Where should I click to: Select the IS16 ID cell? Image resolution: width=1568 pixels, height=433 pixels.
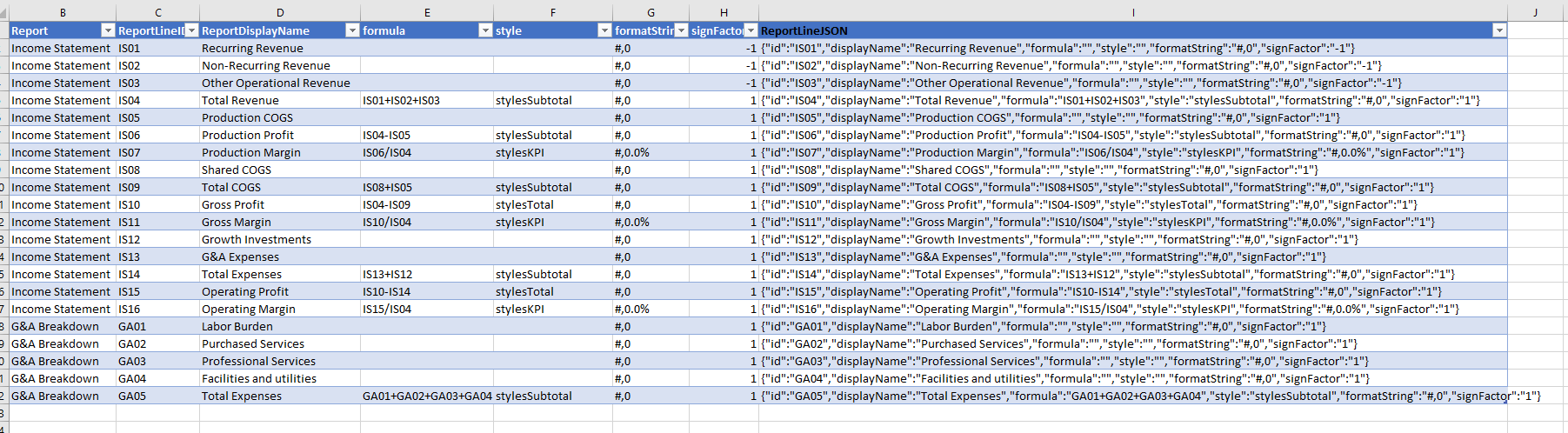(x=158, y=309)
